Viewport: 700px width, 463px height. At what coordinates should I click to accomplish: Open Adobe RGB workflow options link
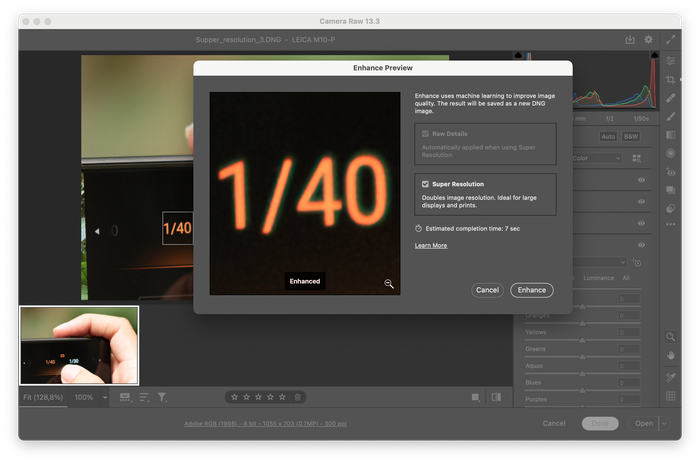point(265,423)
